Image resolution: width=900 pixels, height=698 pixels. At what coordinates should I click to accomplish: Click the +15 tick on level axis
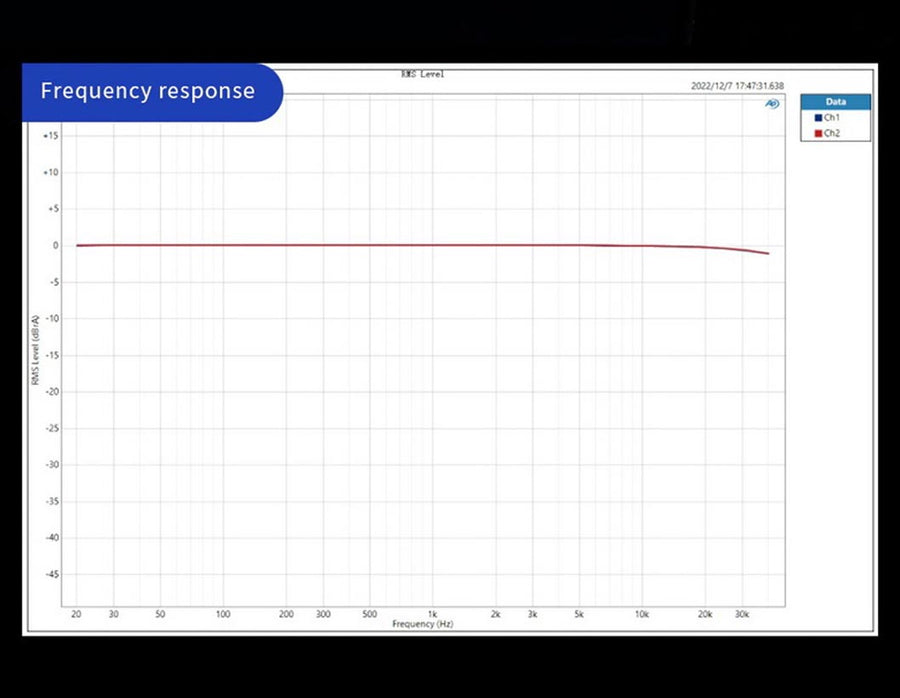[x=51, y=136]
